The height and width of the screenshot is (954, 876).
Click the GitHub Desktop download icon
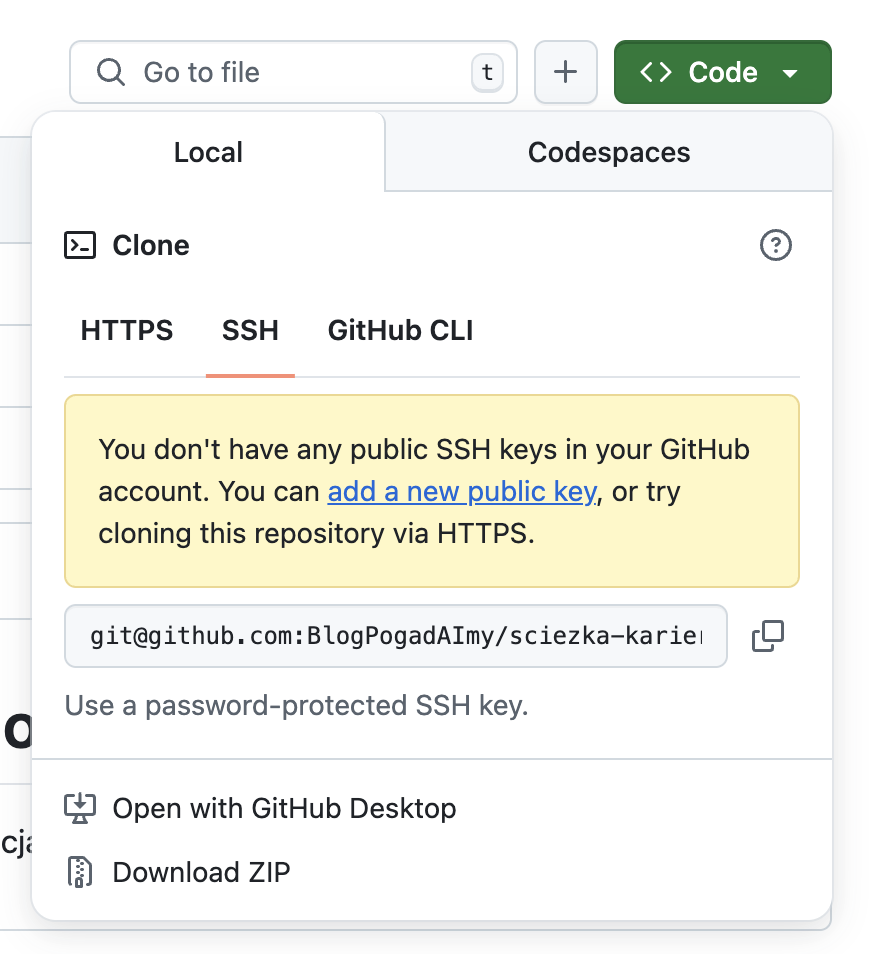(80, 808)
